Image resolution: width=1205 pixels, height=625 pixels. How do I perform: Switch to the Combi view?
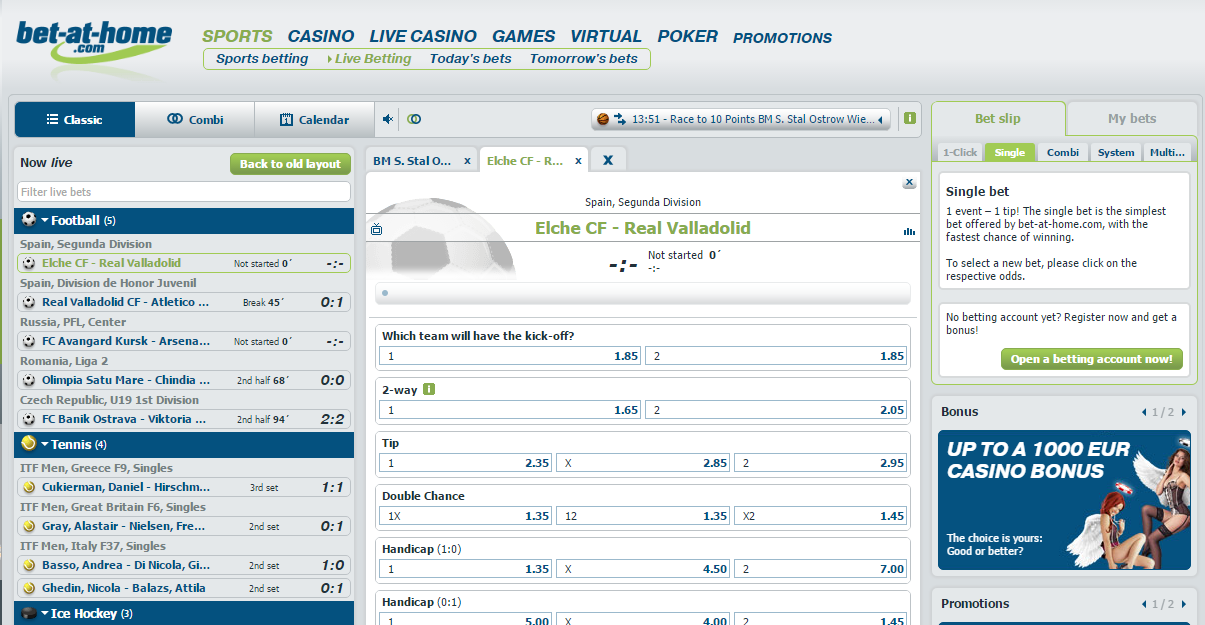[x=195, y=119]
